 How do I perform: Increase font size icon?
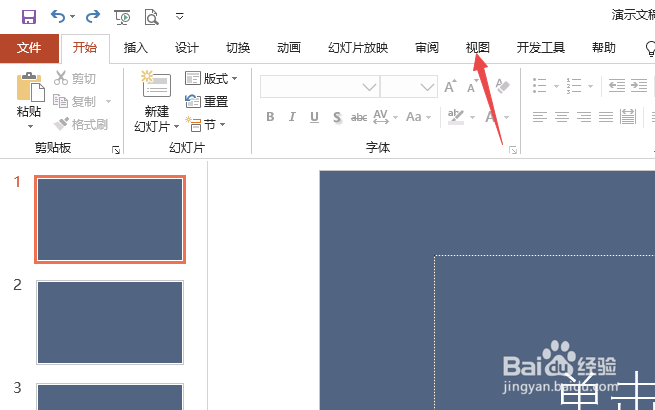(450, 87)
